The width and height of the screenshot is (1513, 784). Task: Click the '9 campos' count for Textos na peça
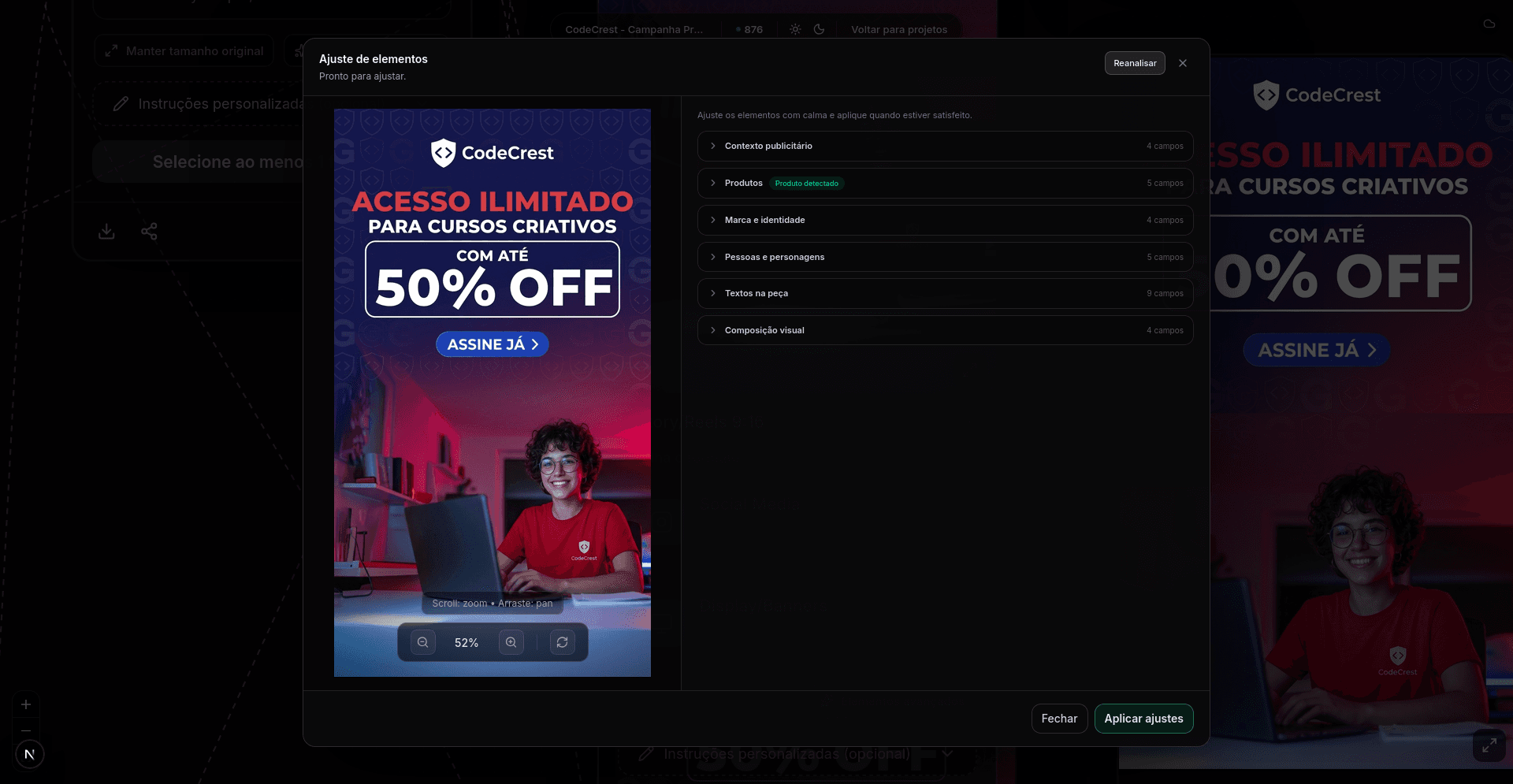pos(1165,294)
